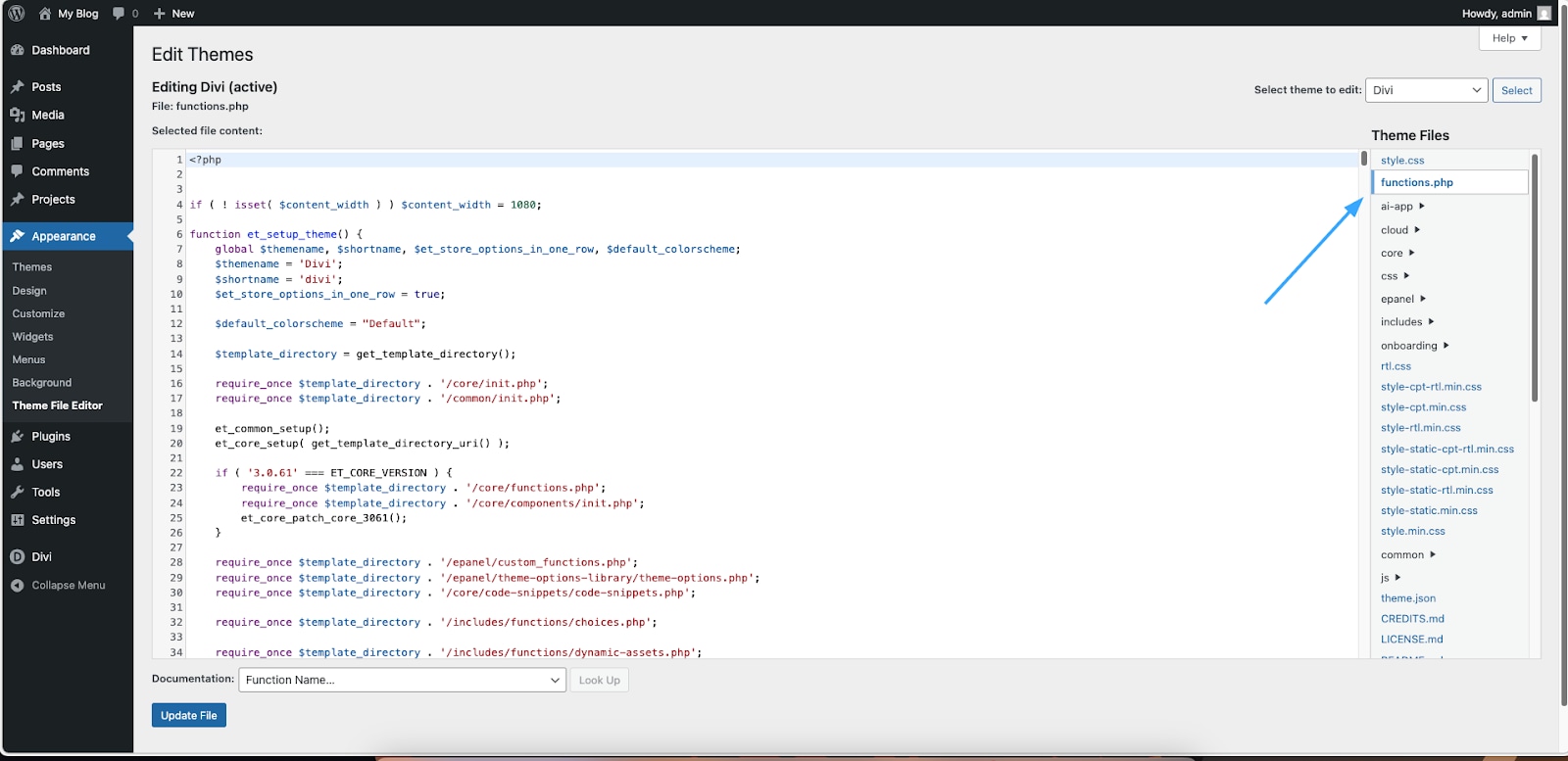The width and height of the screenshot is (1568, 761).
Task: Open style-static.min.css file
Action: click(x=1429, y=511)
